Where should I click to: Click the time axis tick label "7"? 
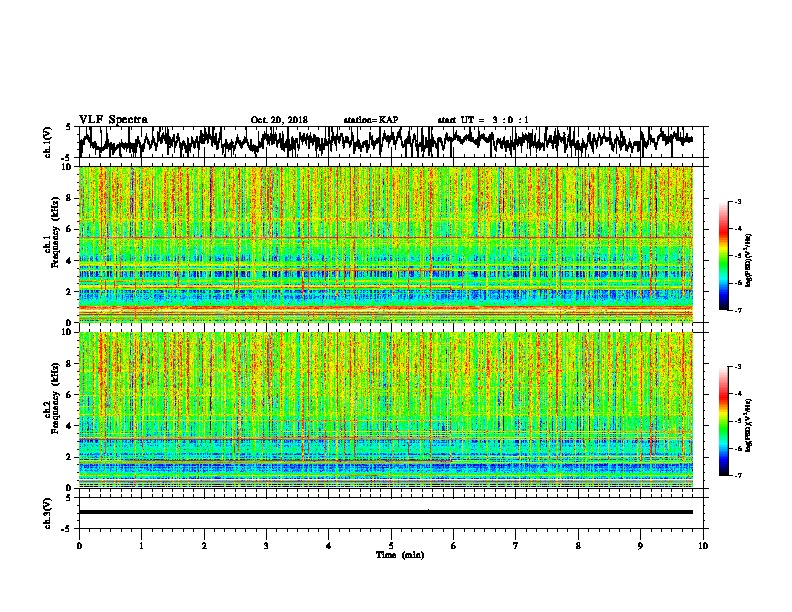tap(516, 546)
